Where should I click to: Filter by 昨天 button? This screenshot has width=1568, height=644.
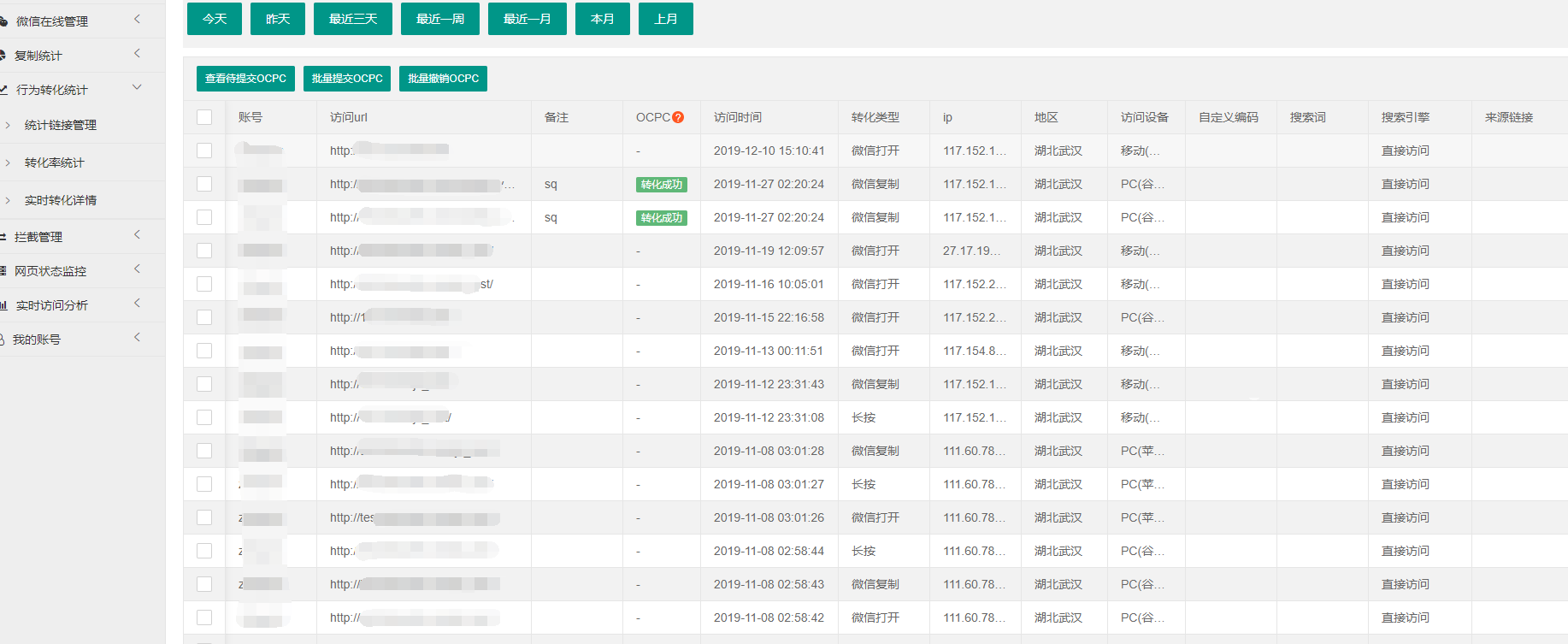coord(278,19)
